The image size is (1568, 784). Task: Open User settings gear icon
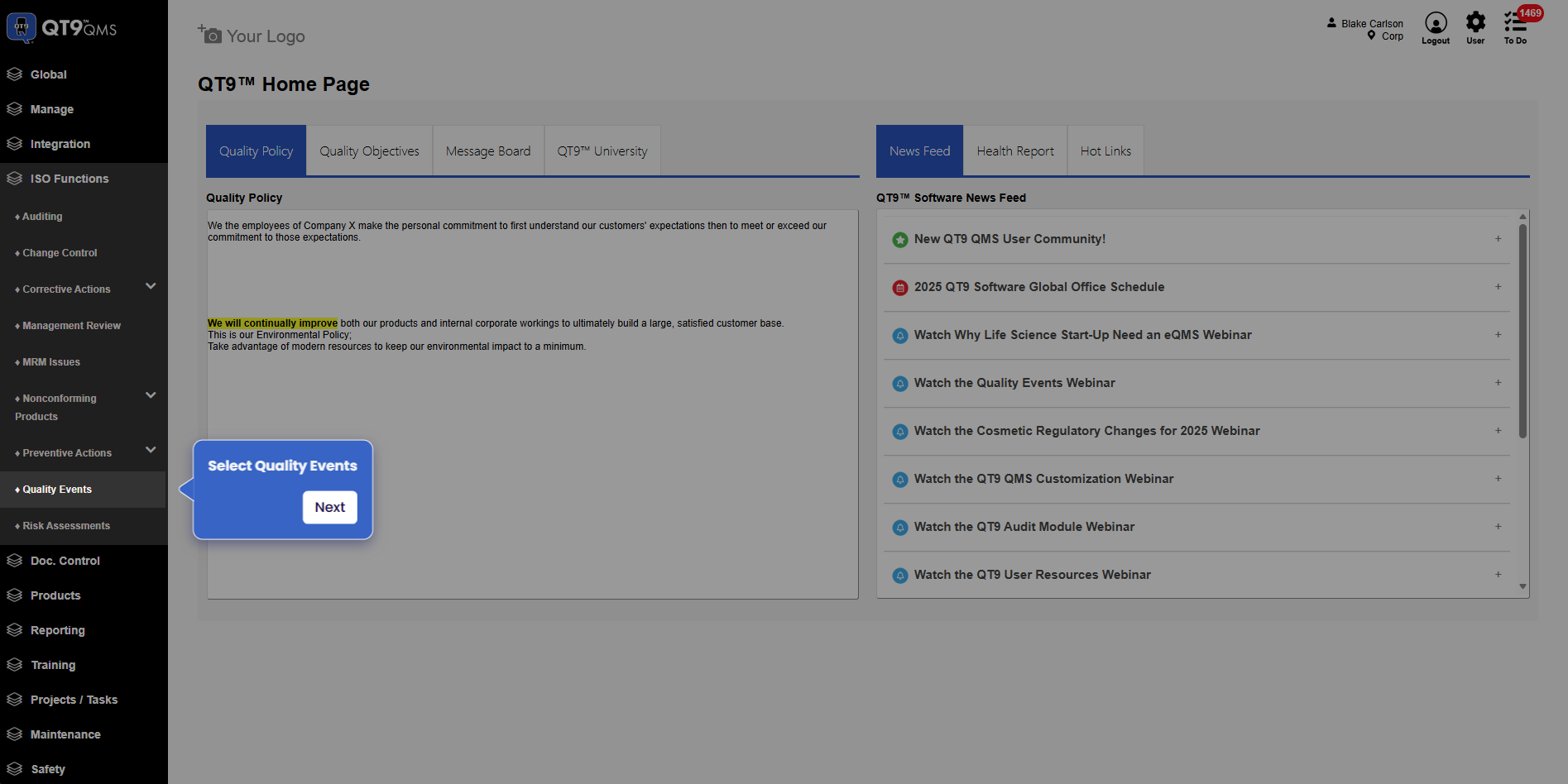tap(1475, 22)
